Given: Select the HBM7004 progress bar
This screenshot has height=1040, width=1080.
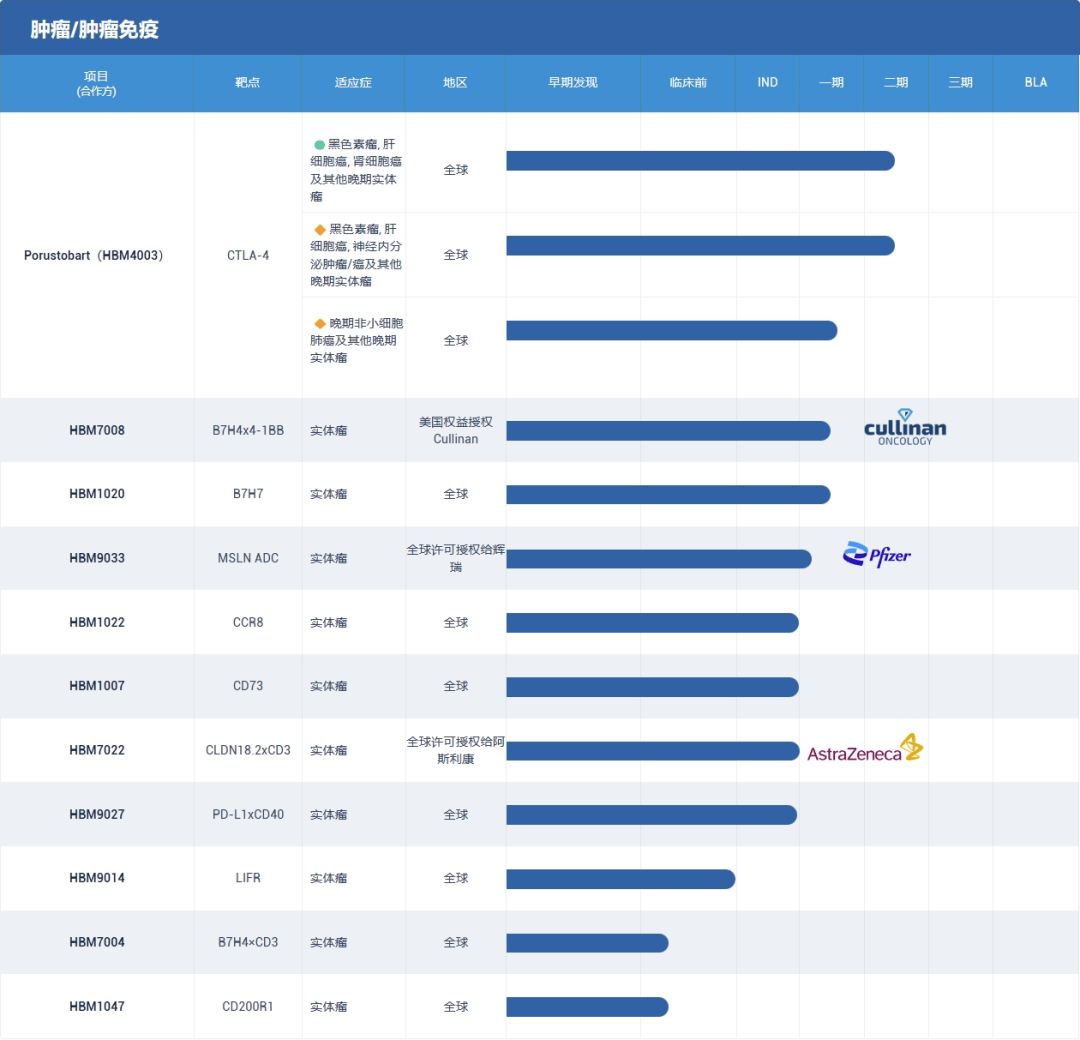Looking at the screenshot, I should coord(587,943).
